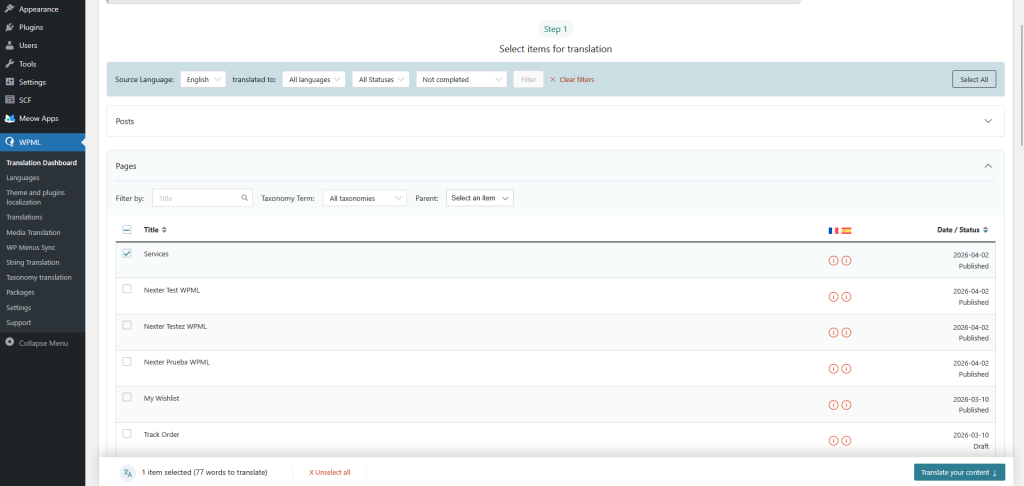This screenshot has width=1024, height=486.
Task: Click the Users person icon
Action: (9, 46)
